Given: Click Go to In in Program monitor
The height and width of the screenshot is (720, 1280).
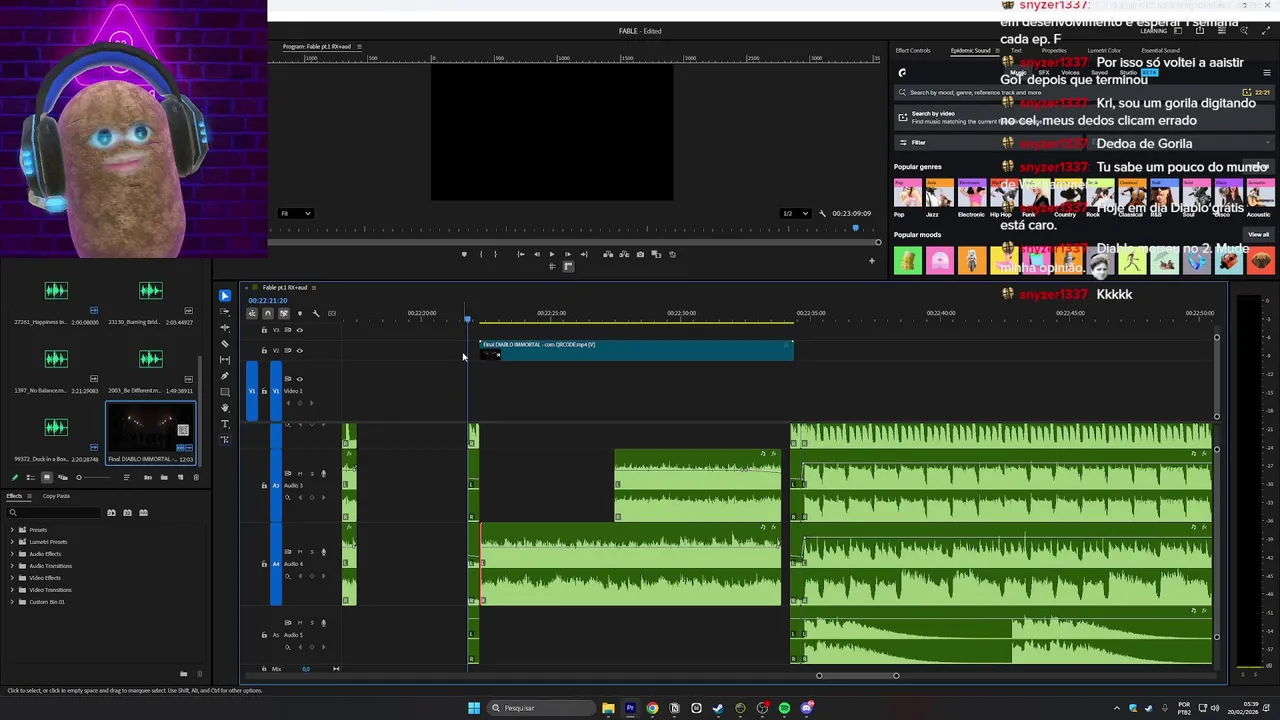Looking at the screenshot, I should click(520, 254).
